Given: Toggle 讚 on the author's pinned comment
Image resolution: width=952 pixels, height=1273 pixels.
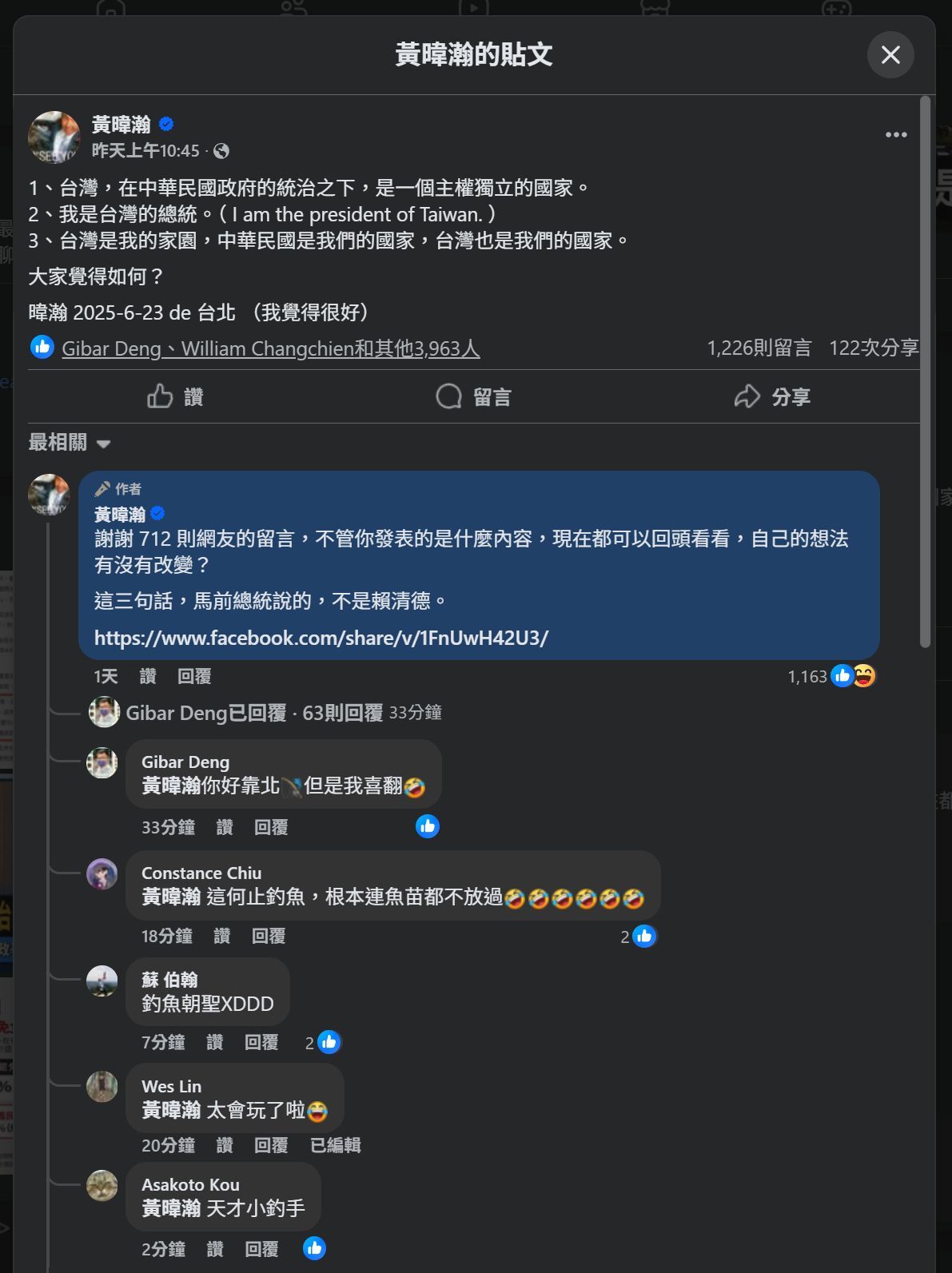Looking at the screenshot, I should click(148, 676).
